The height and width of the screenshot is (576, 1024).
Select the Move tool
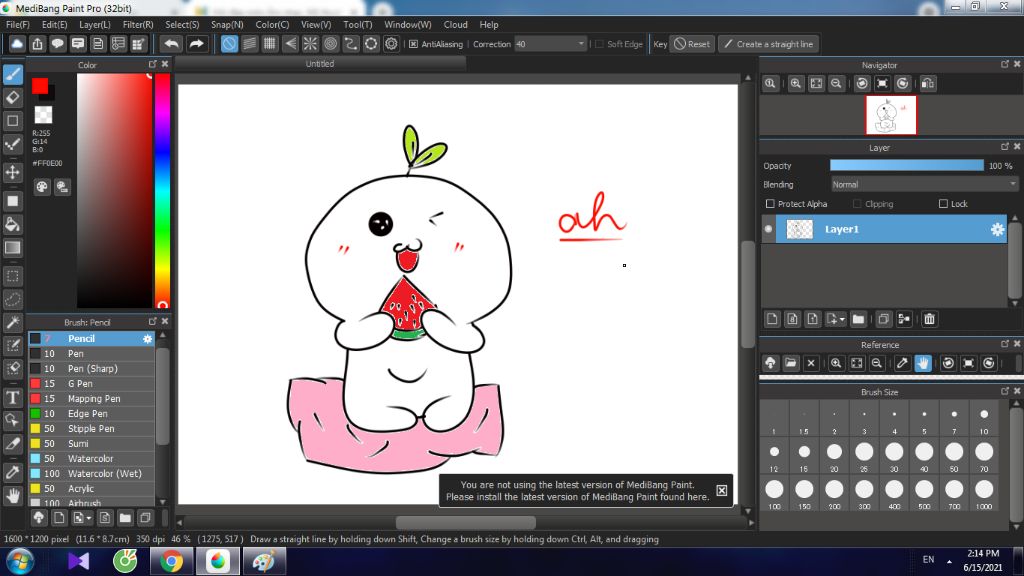click(12, 172)
